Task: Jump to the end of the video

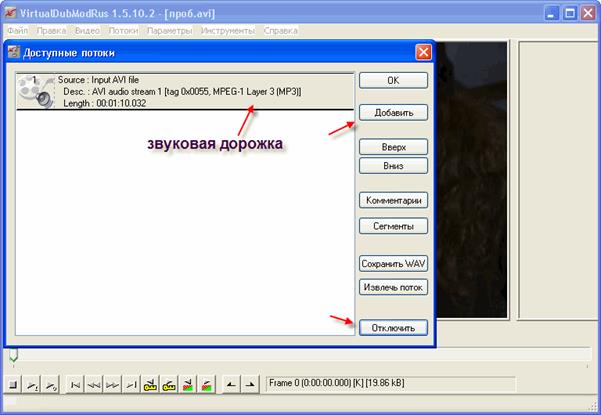Action: tap(131, 384)
